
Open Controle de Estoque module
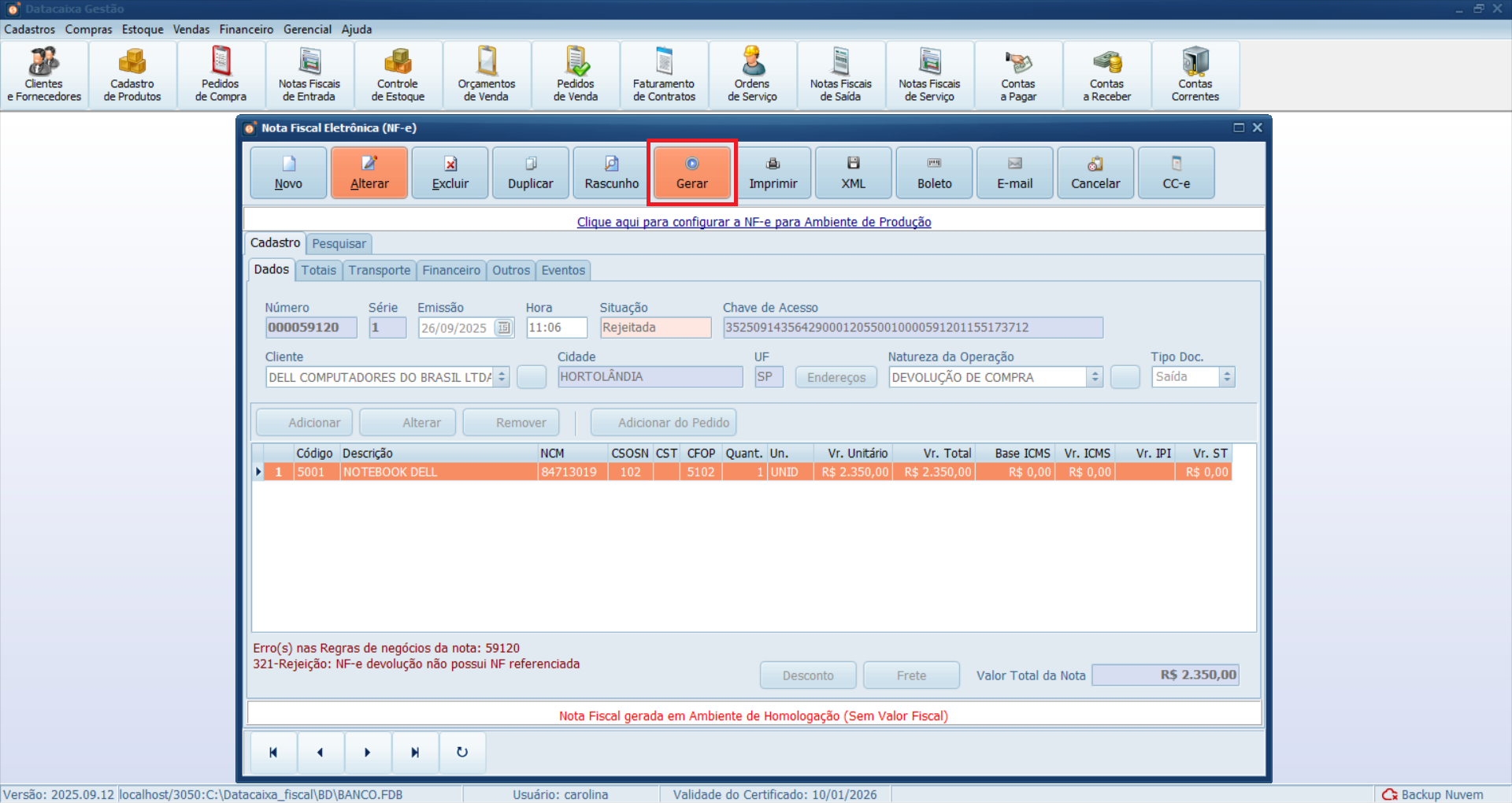398,76
